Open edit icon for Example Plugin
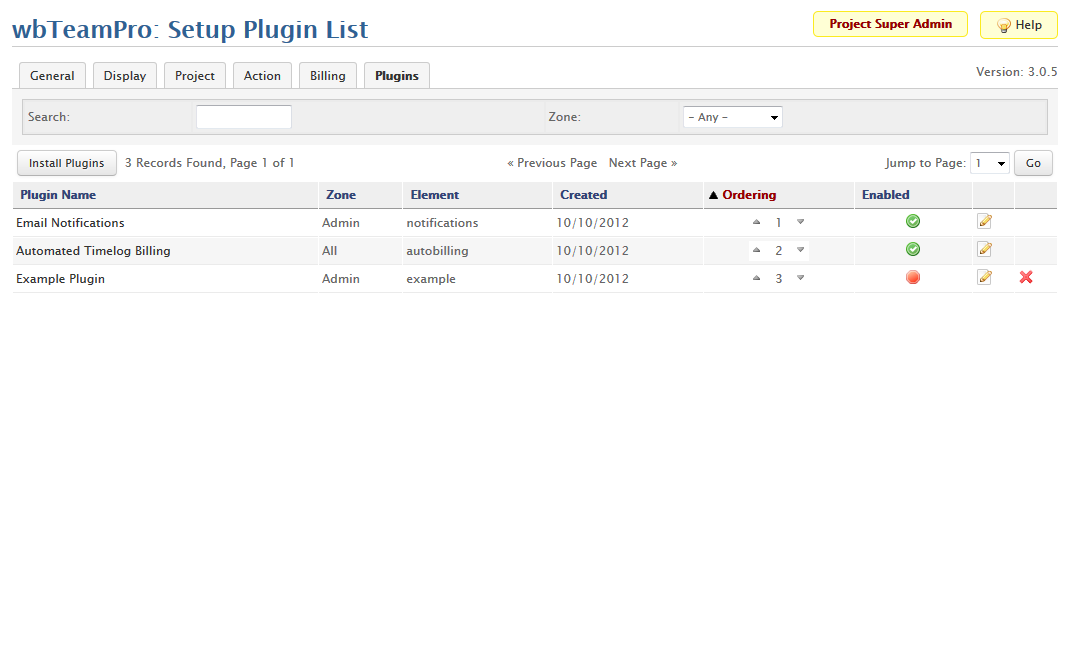Screen dimensions: 1069x665 tap(984, 278)
